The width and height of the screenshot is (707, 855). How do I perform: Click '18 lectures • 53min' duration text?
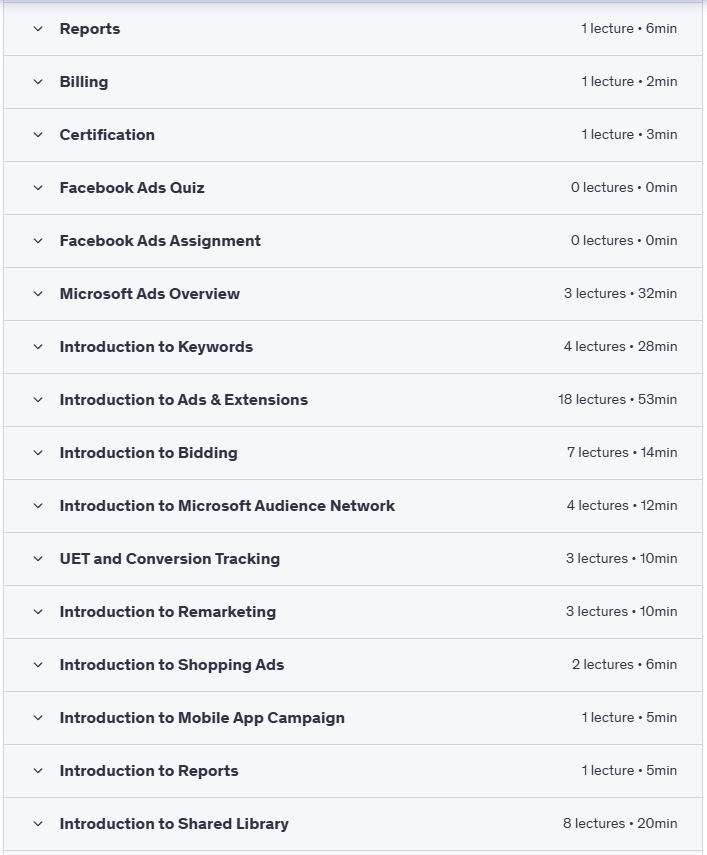[x=617, y=400]
